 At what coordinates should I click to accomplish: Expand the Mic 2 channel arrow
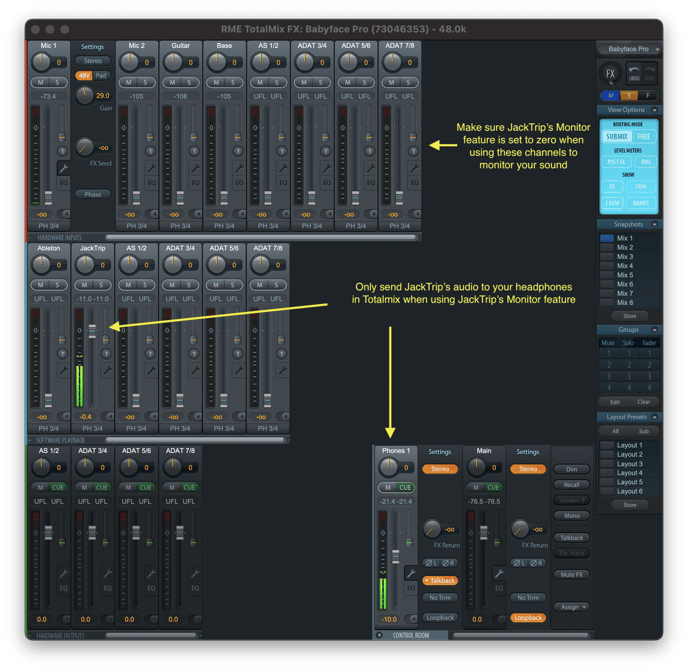point(154,214)
